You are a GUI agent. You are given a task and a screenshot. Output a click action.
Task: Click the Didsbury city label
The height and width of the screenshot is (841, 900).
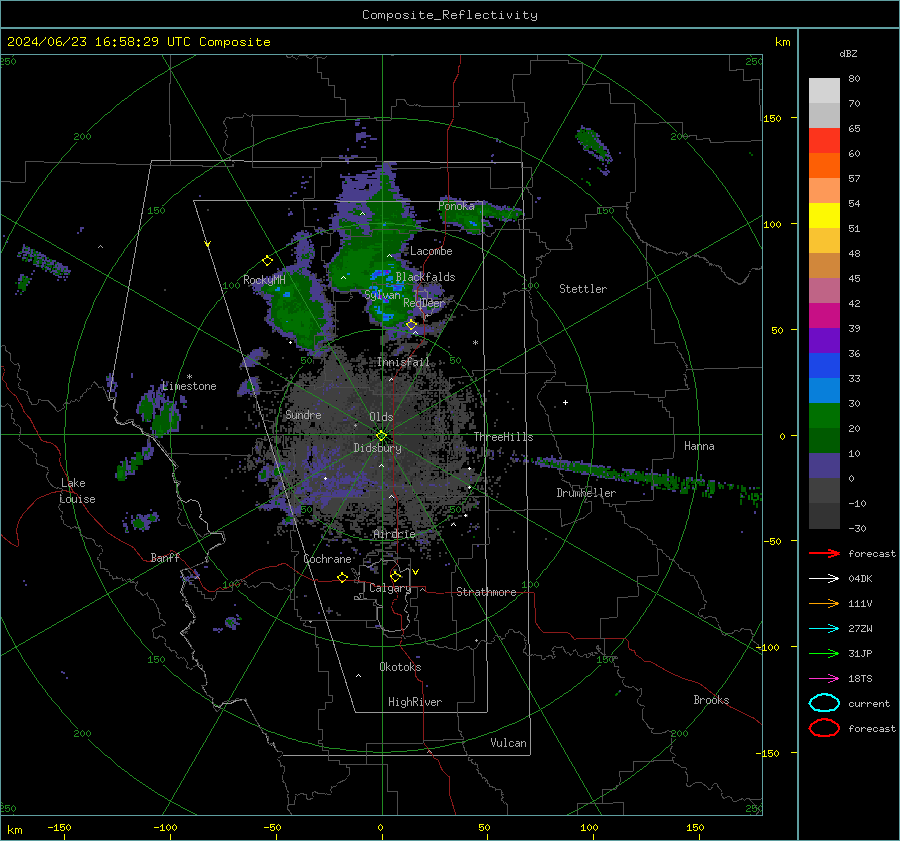377,448
